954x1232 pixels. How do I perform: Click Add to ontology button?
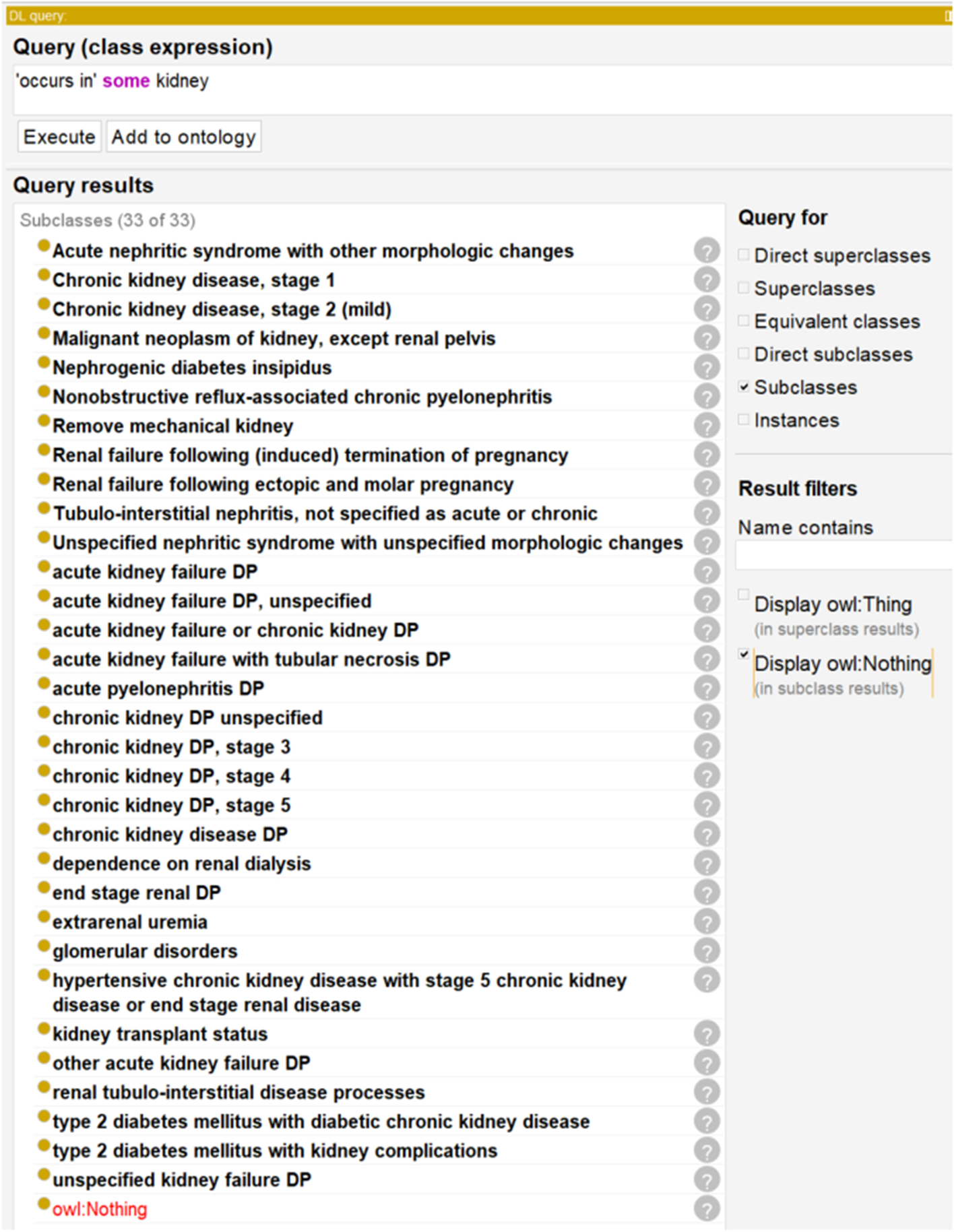click(x=183, y=137)
